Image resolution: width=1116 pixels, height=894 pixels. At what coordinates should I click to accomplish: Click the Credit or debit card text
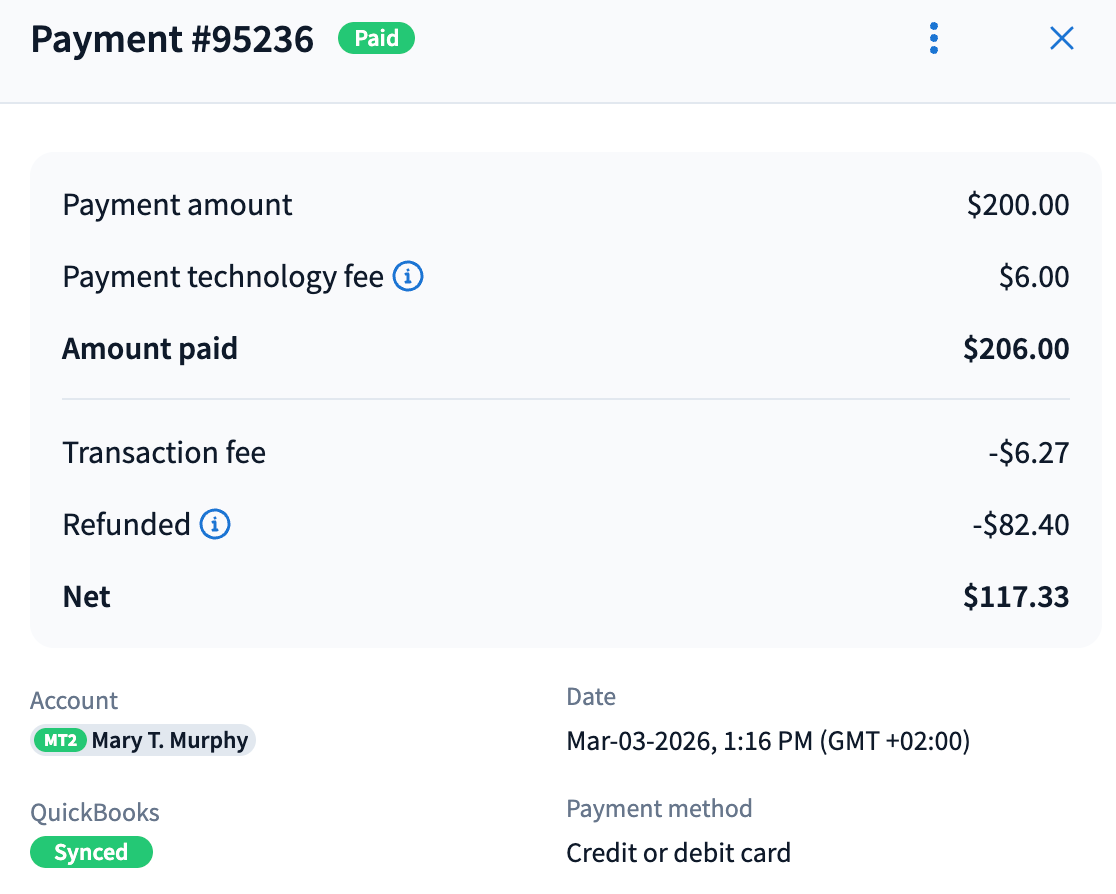678,853
